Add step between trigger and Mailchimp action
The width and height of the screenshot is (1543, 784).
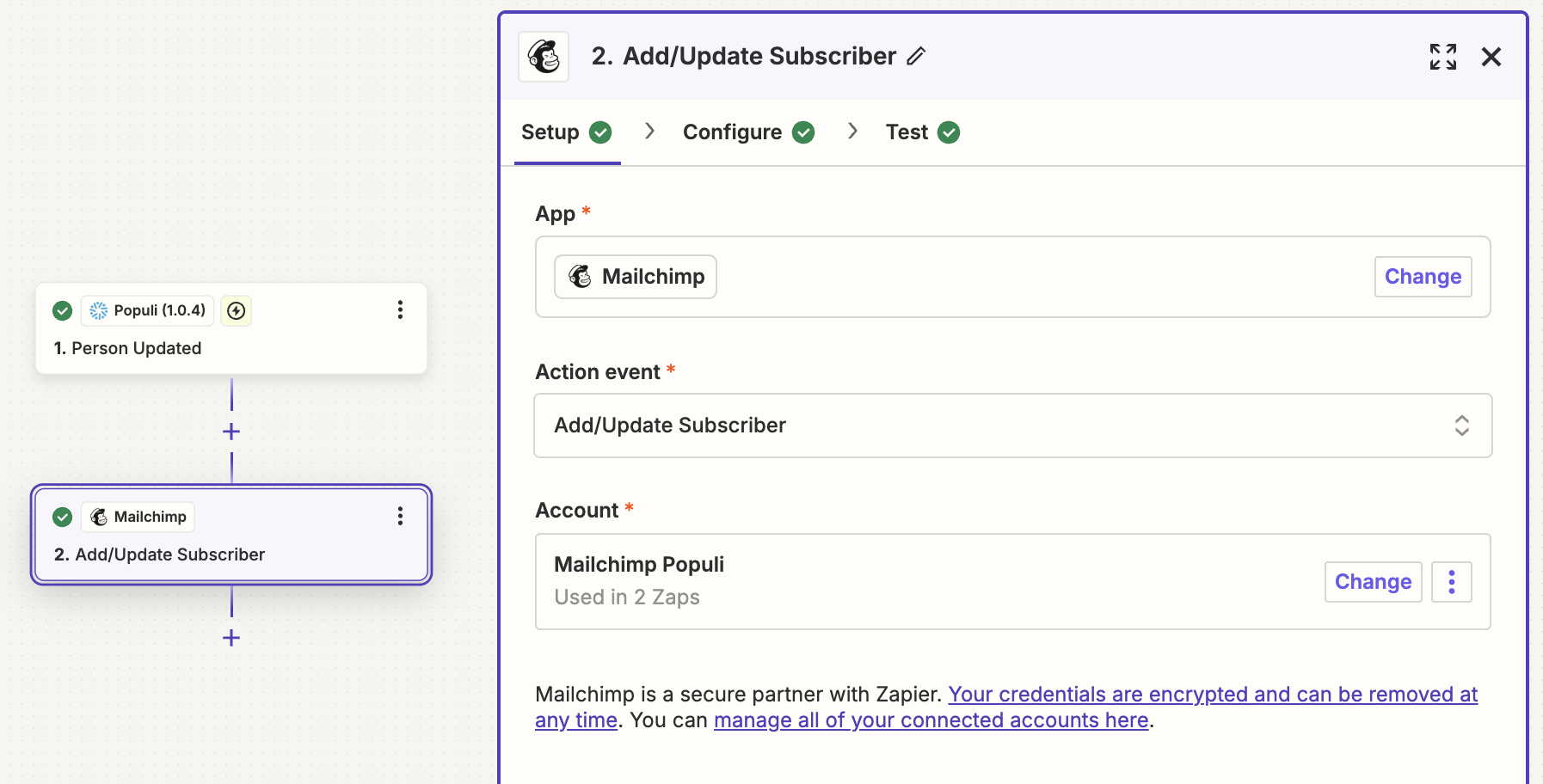pos(231,432)
